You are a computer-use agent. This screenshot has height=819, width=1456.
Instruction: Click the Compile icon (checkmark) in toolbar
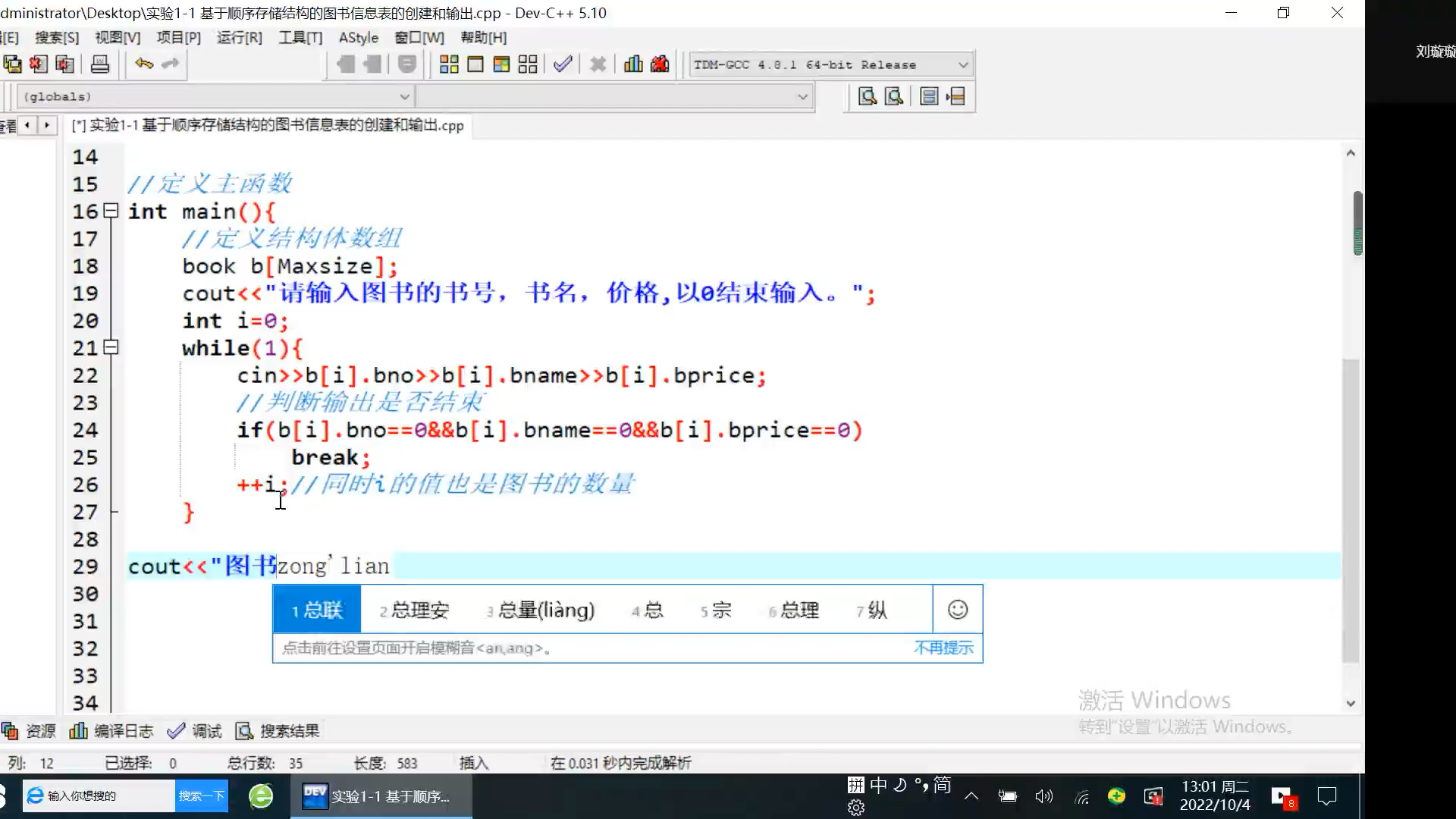[562, 64]
